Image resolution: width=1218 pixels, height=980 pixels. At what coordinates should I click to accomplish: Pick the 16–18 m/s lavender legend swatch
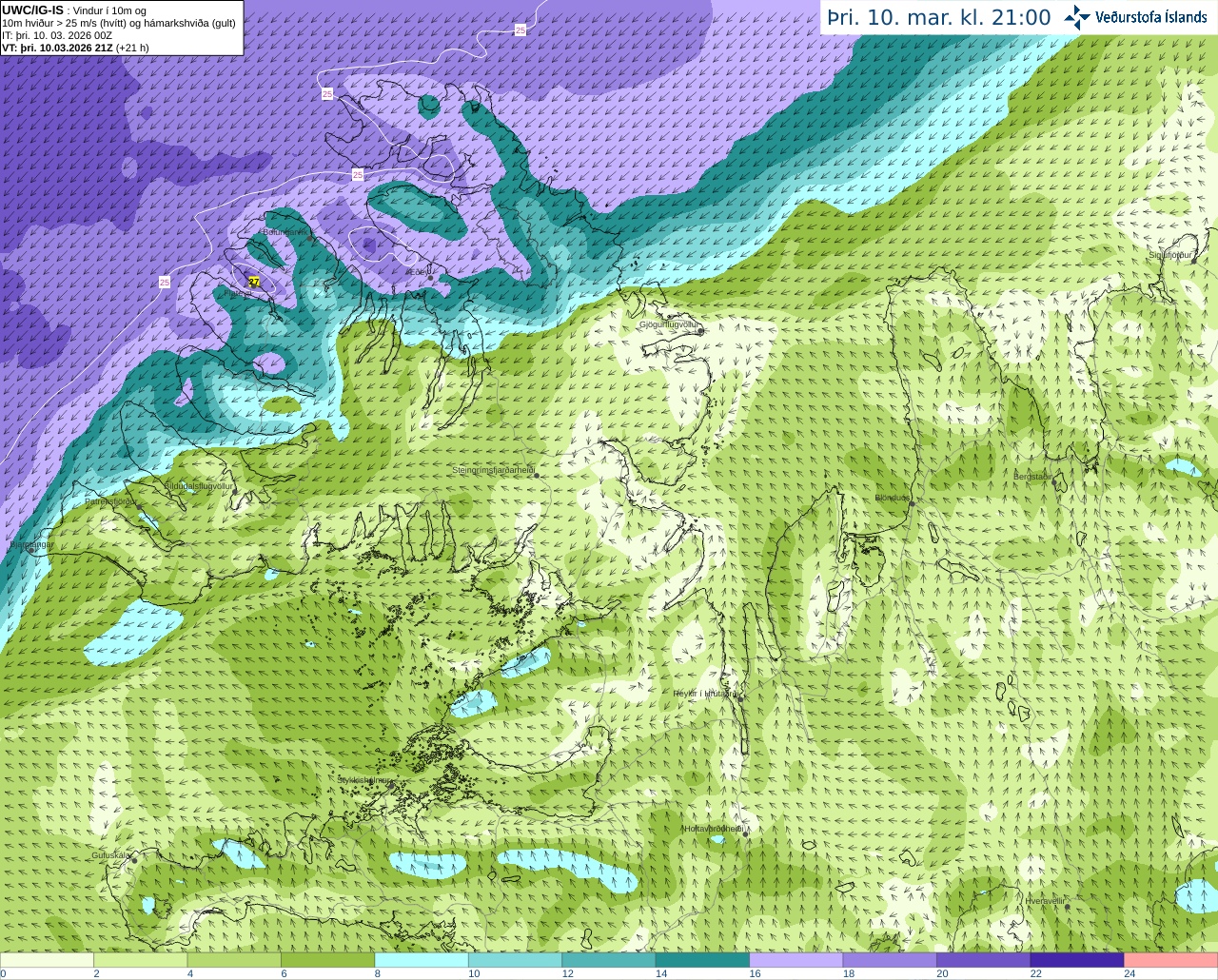(x=796, y=960)
